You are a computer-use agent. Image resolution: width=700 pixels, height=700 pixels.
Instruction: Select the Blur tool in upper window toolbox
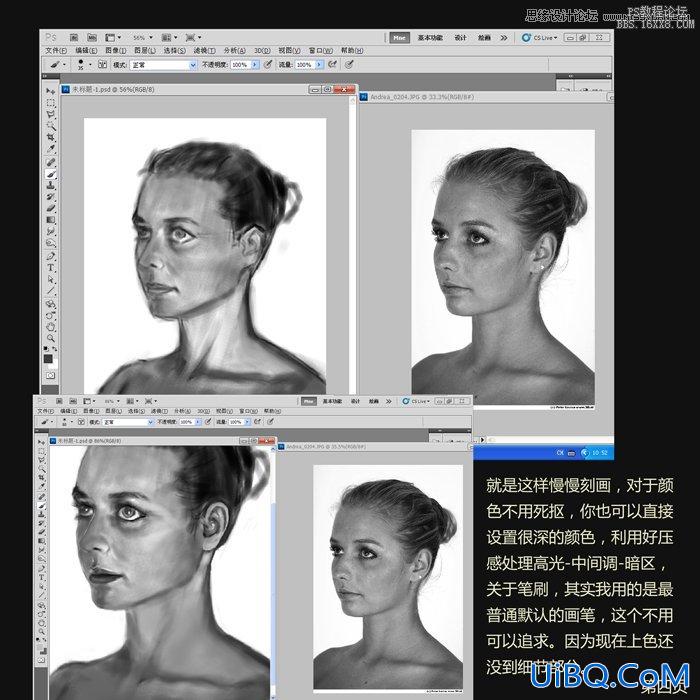(50, 232)
